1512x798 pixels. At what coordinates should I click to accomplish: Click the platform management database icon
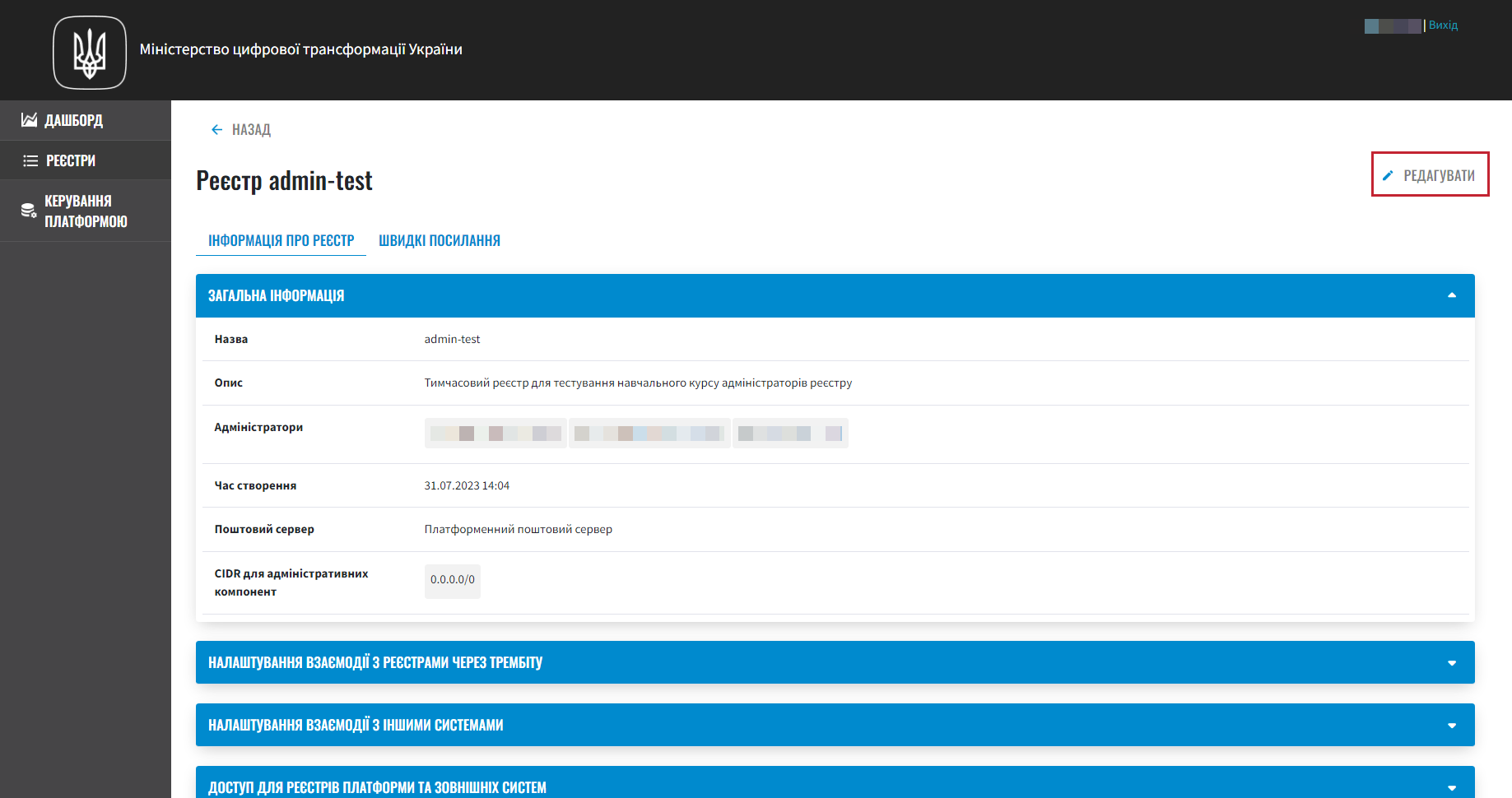click(29, 211)
